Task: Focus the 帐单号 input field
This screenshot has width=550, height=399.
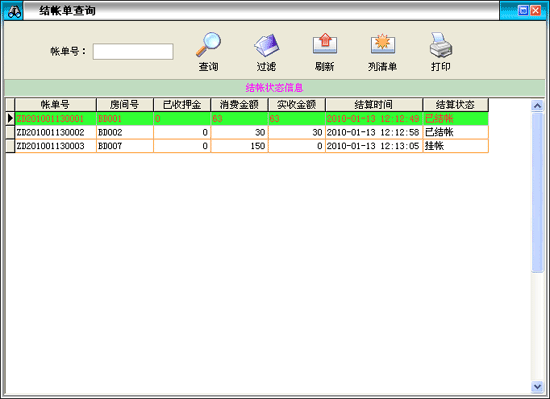Action: 133,52
